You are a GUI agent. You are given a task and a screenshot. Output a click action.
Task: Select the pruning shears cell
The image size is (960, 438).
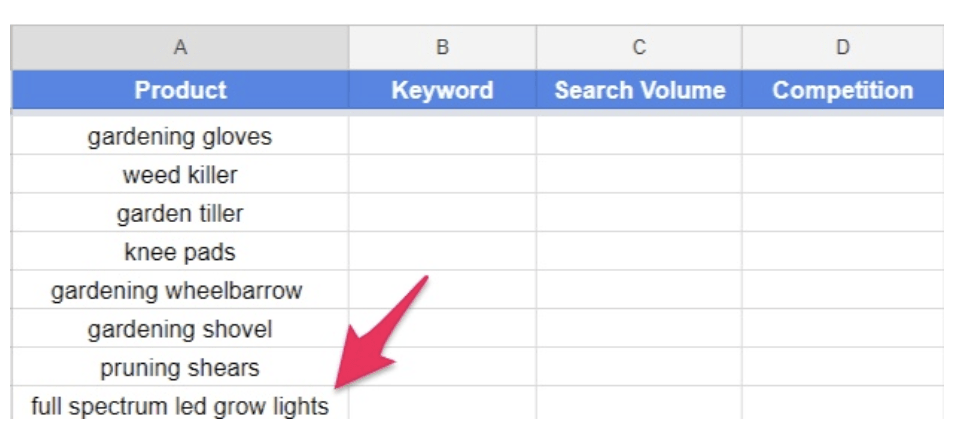pos(180,368)
